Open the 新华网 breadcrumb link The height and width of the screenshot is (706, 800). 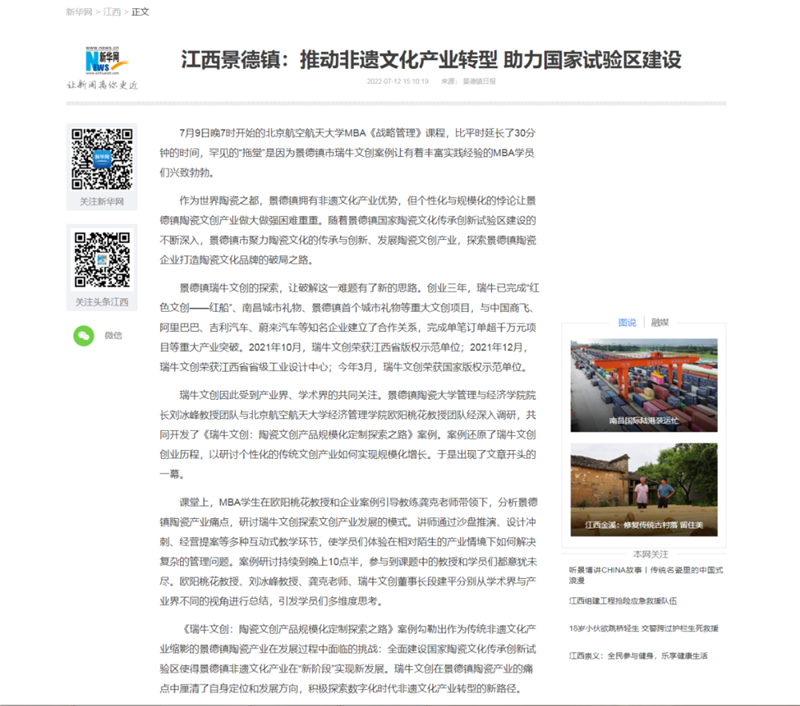(x=79, y=12)
